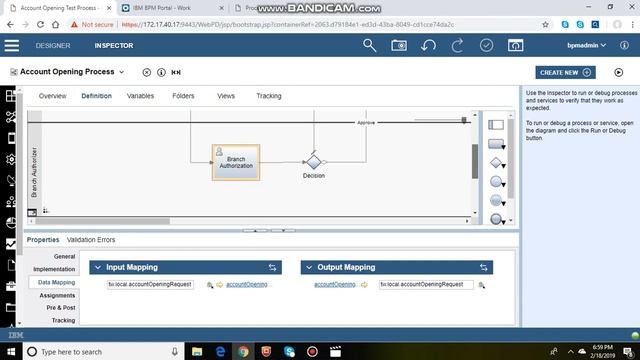
Task: Select the Branch Authorizer lane label
Action: pos(34,172)
